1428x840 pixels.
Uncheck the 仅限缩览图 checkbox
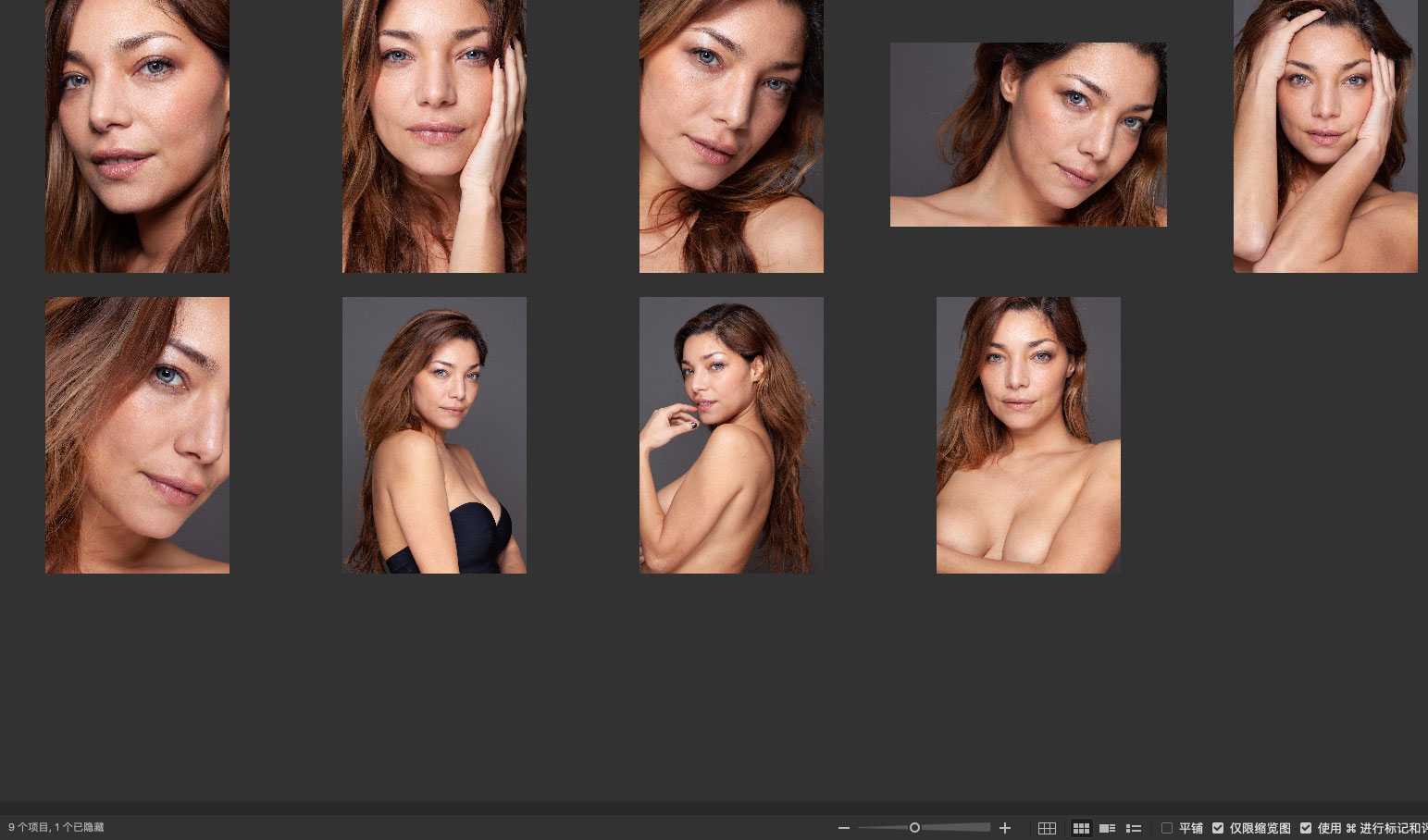click(x=1218, y=828)
